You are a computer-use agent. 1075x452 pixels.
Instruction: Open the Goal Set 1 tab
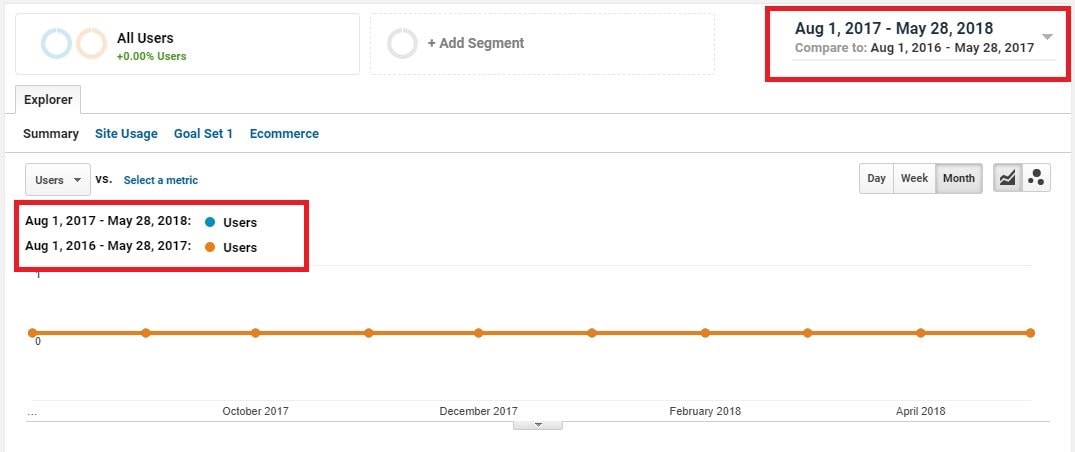coord(204,134)
